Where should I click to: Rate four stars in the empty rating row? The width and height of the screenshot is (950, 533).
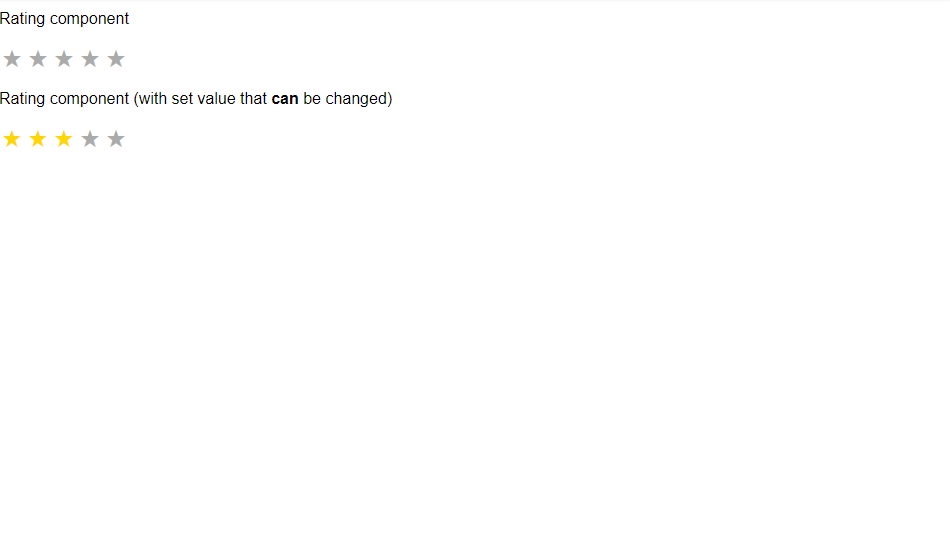click(x=90, y=59)
